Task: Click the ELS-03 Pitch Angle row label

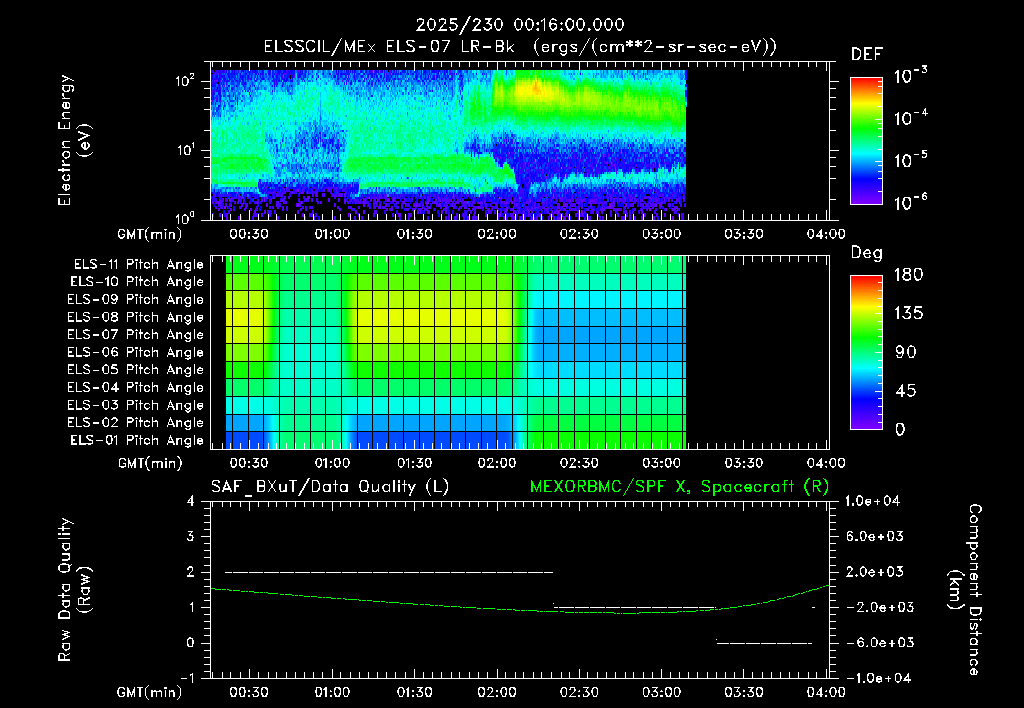Action: (x=136, y=405)
